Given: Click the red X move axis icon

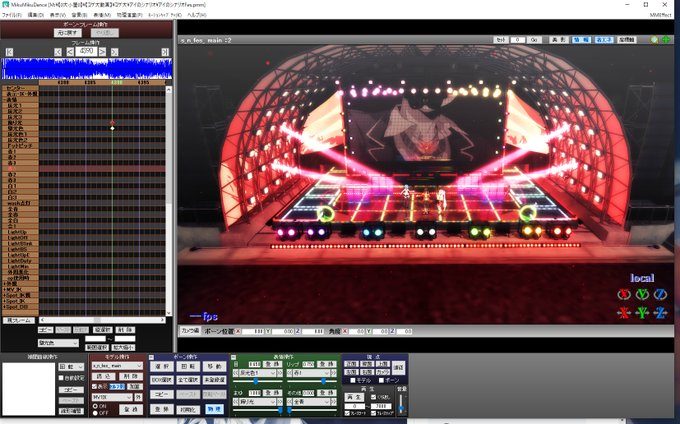Looking at the screenshot, I should tap(624, 313).
